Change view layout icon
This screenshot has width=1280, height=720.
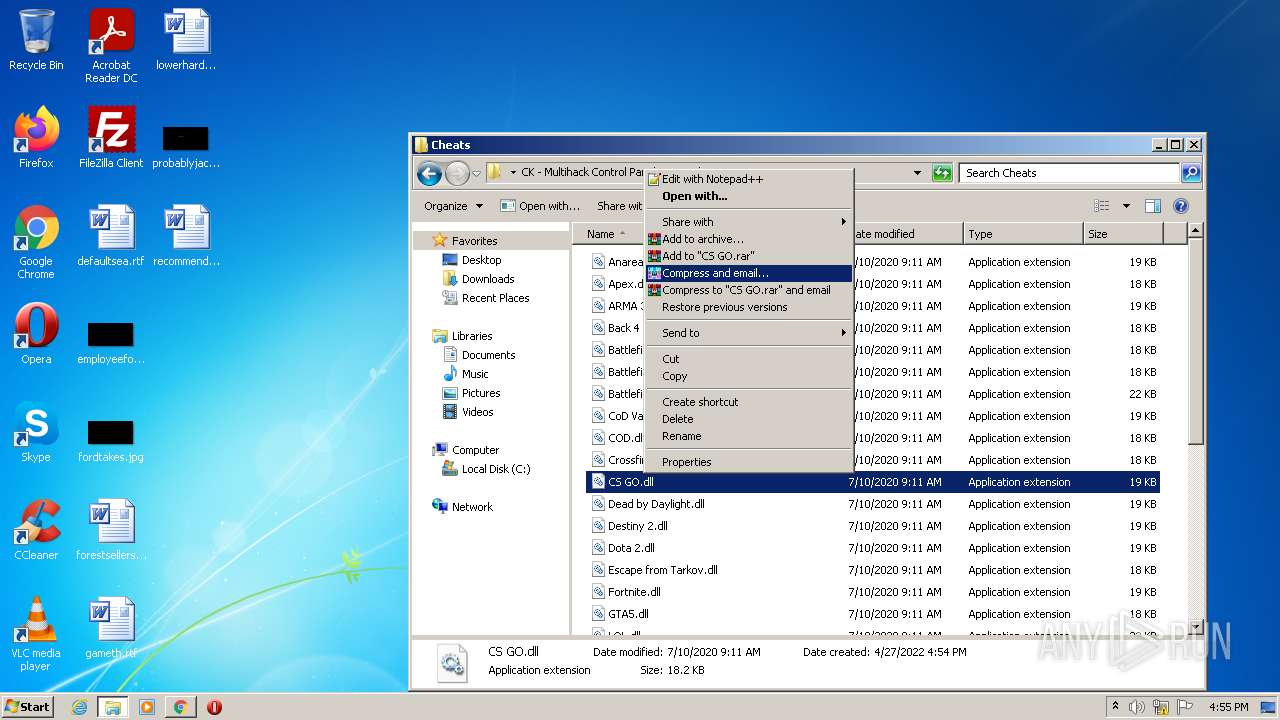pyautogui.click(x=1102, y=206)
